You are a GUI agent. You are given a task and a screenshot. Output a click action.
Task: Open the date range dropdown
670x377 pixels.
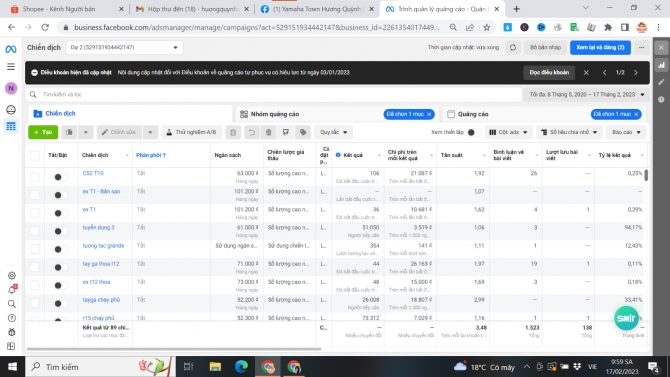click(x=587, y=94)
